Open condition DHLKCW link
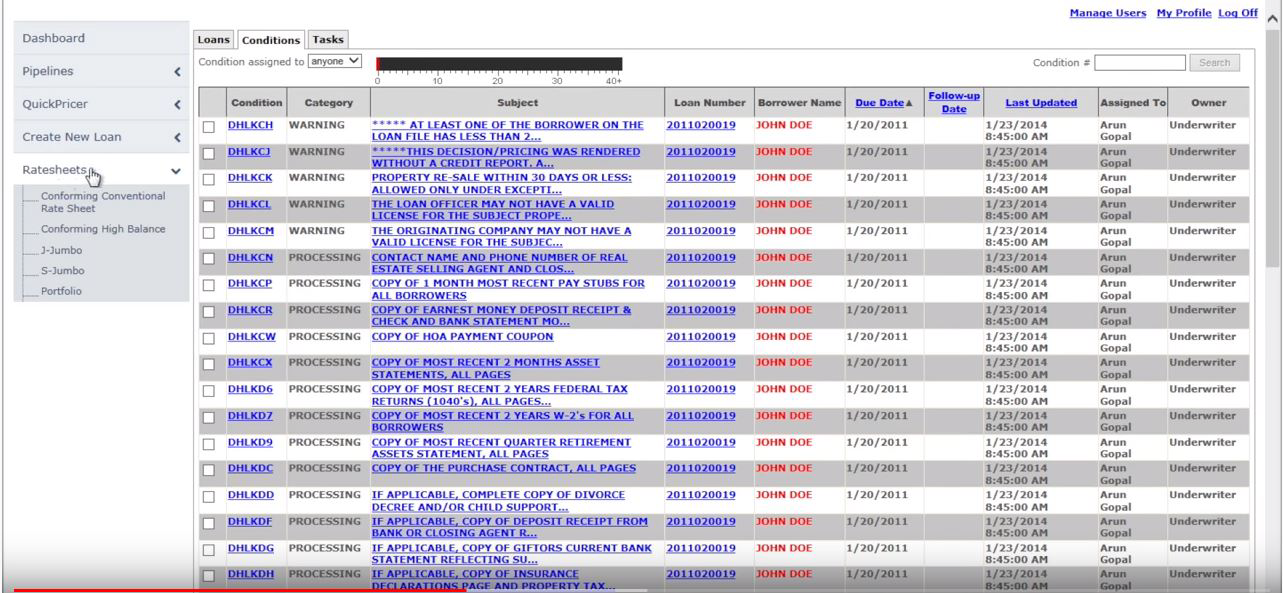Image resolution: width=1283 pixels, height=593 pixels. 250,337
